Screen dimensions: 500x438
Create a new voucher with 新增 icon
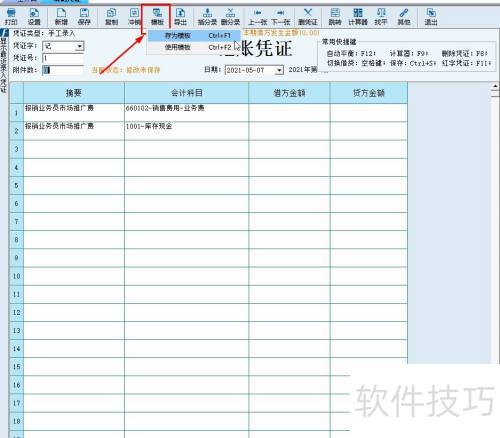click(x=61, y=17)
